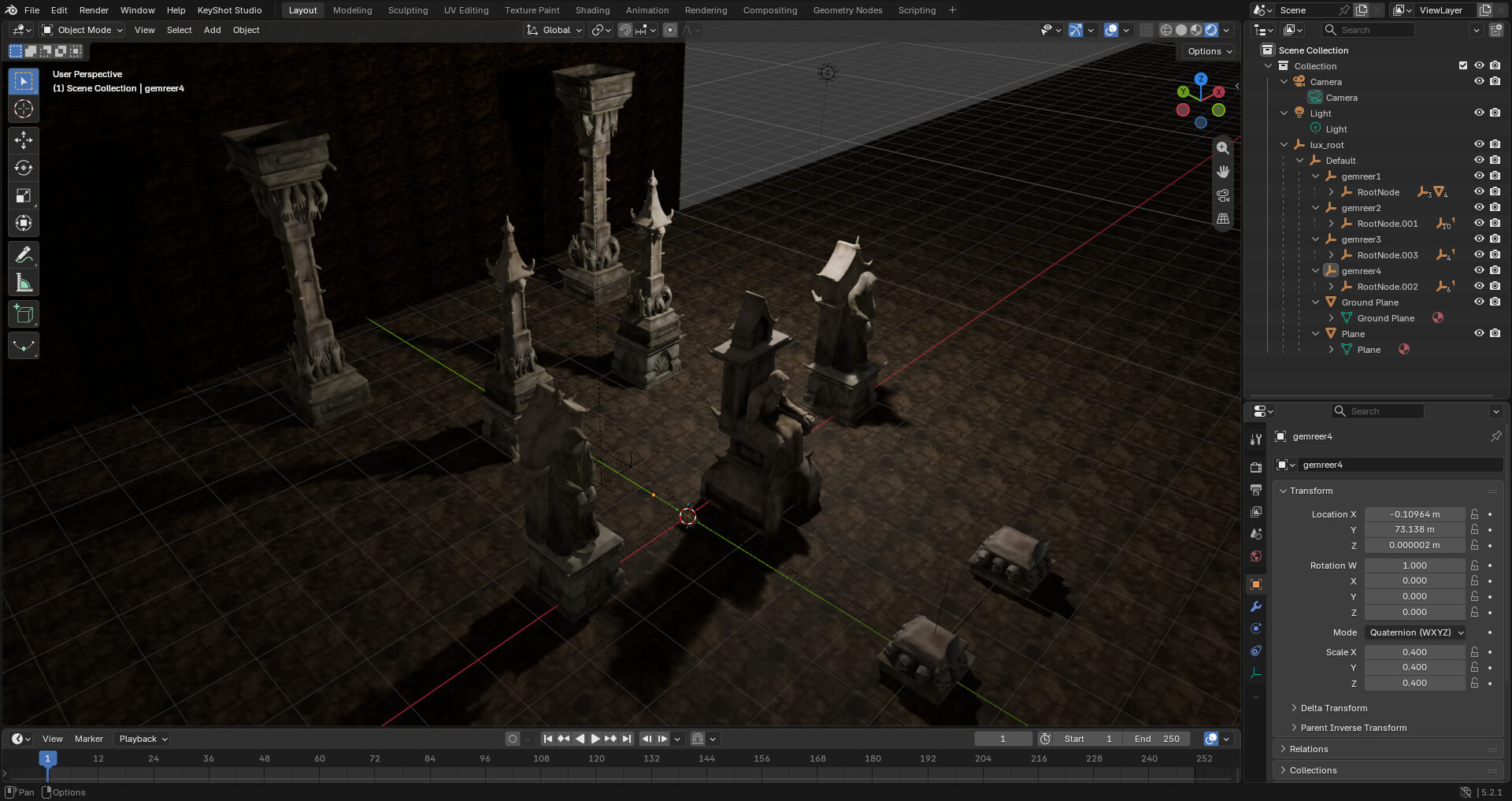Jump to timeline end frame

tap(627, 739)
